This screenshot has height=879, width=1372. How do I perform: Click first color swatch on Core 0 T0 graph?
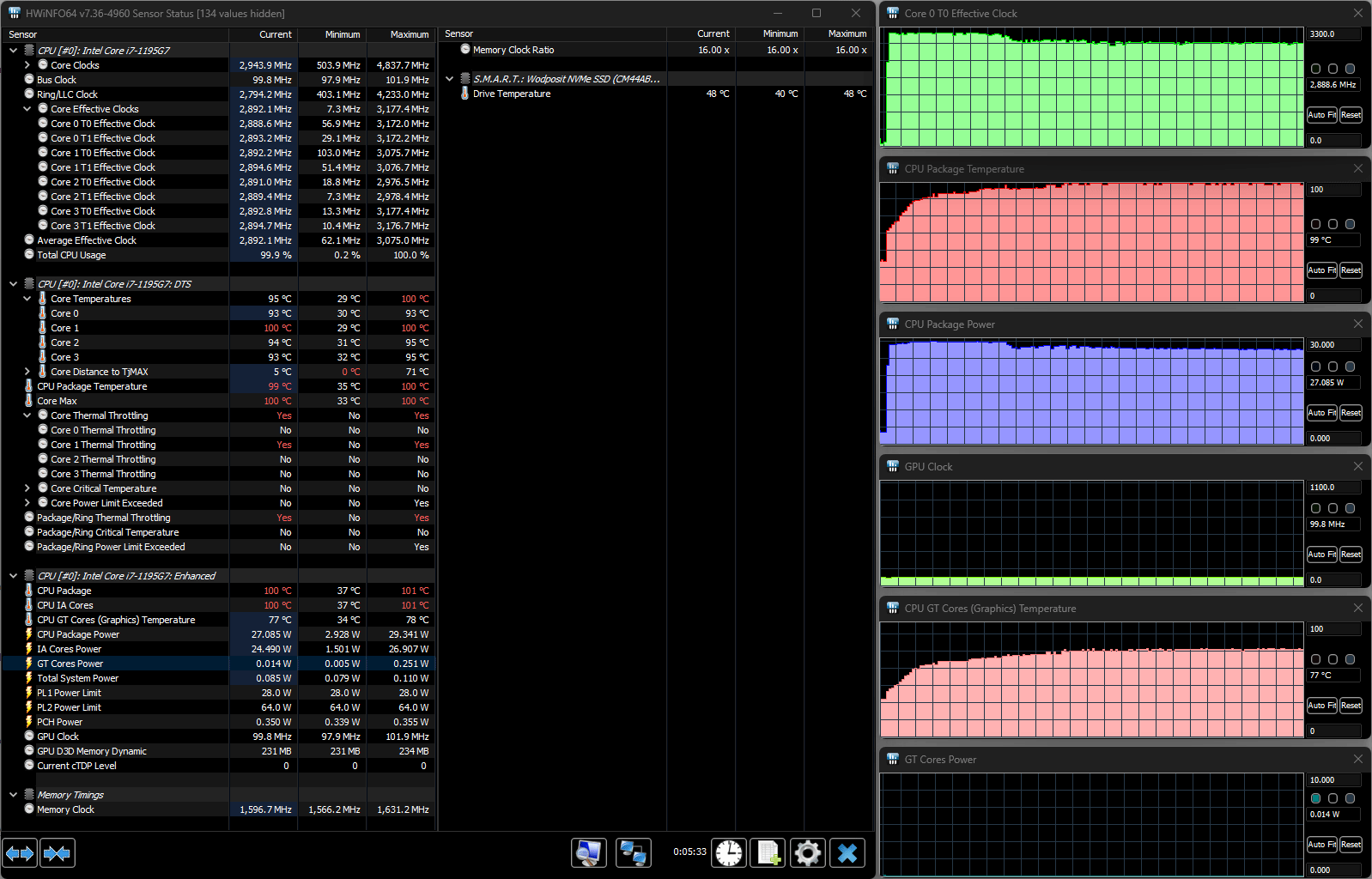coord(1315,69)
